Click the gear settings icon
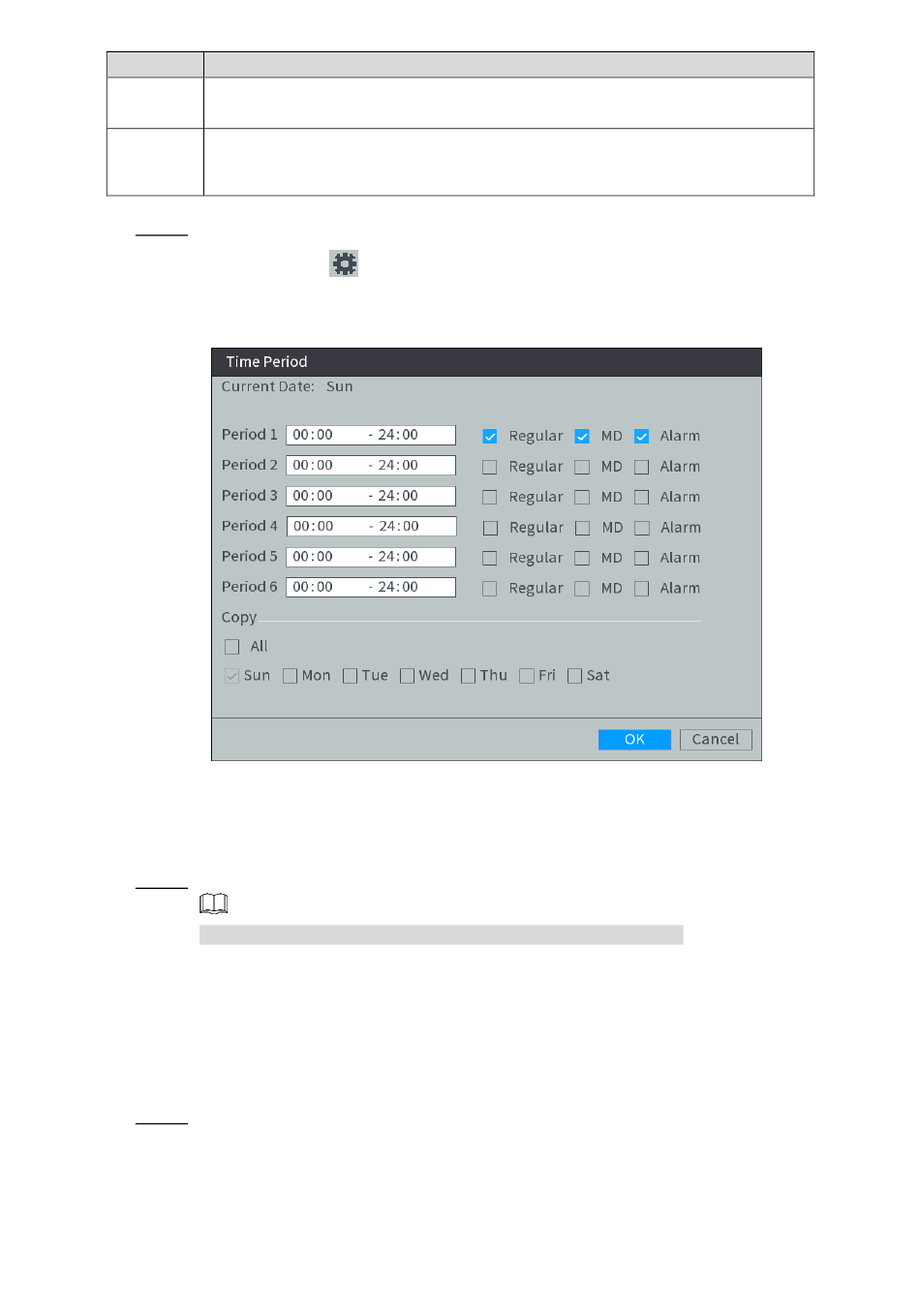 point(344,263)
